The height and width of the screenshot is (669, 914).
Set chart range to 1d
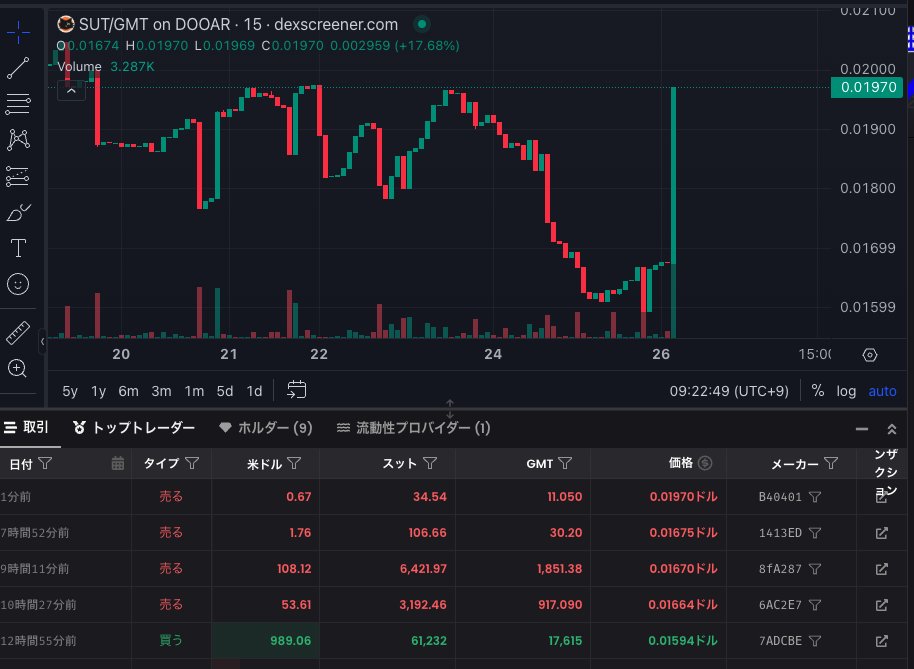pos(255,391)
